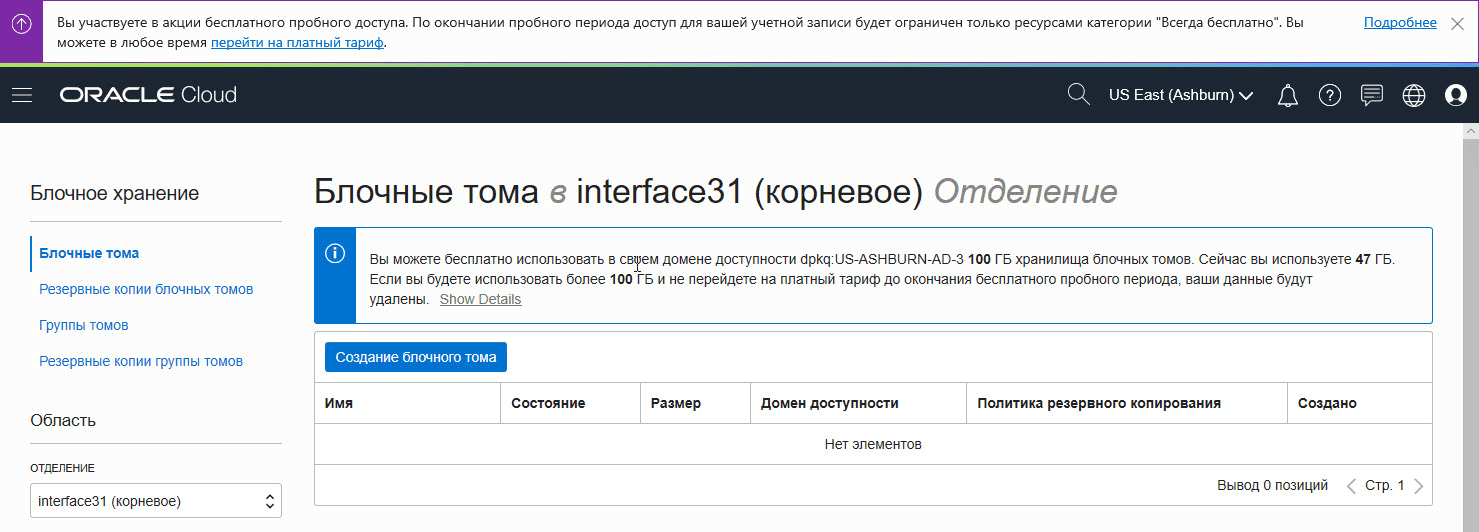Click the language globe icon

pyautogui.click(x=1413, y=96)
